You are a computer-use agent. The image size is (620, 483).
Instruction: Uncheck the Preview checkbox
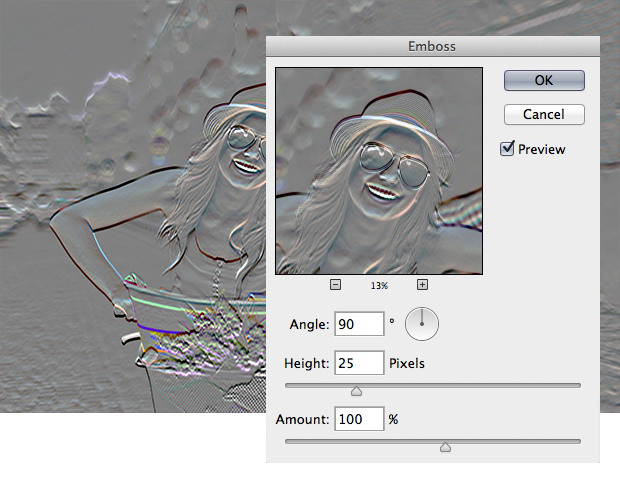507,149
